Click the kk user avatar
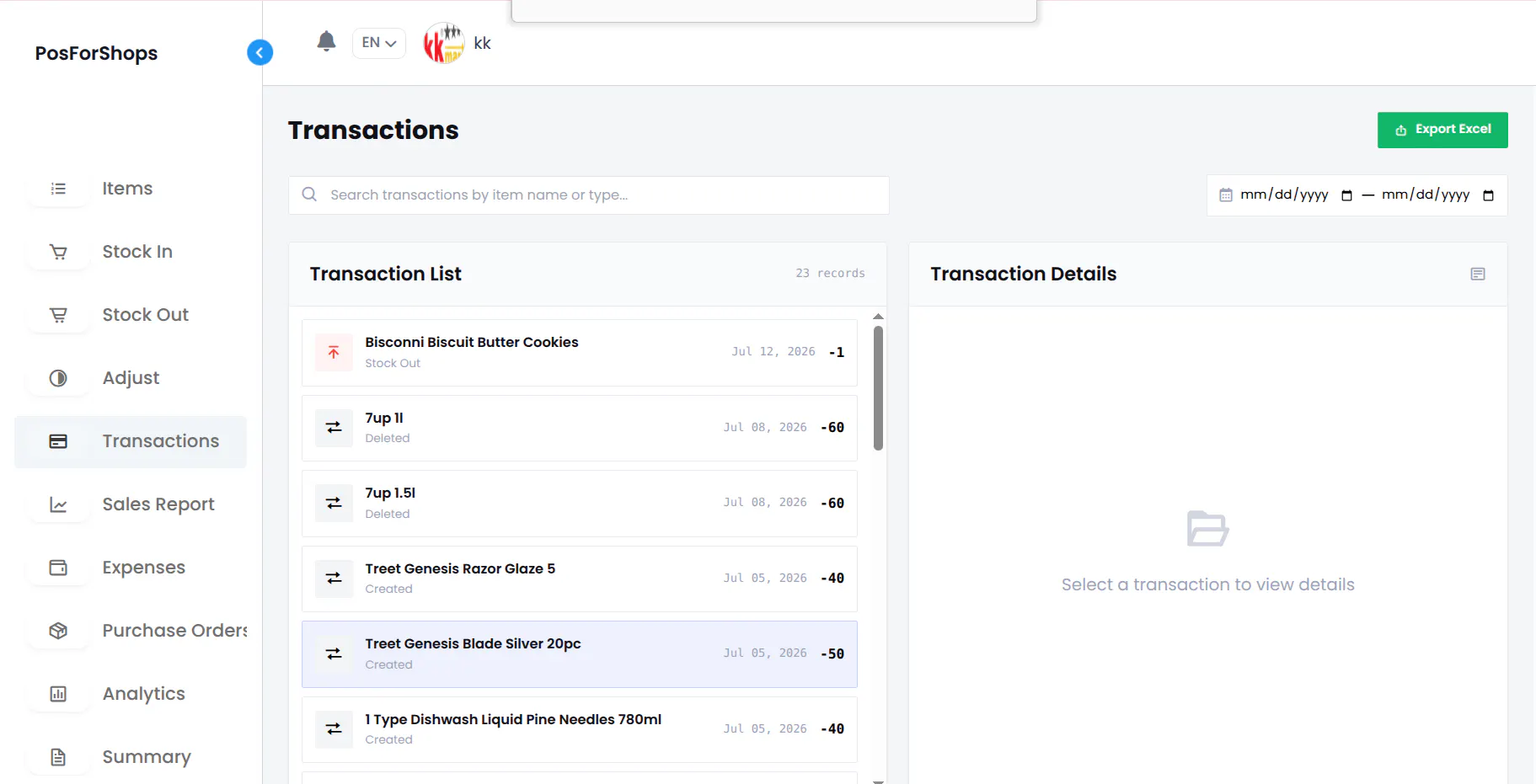Image resolution: width=1536 pixels, height=784 pixels. tap(444, 43)
